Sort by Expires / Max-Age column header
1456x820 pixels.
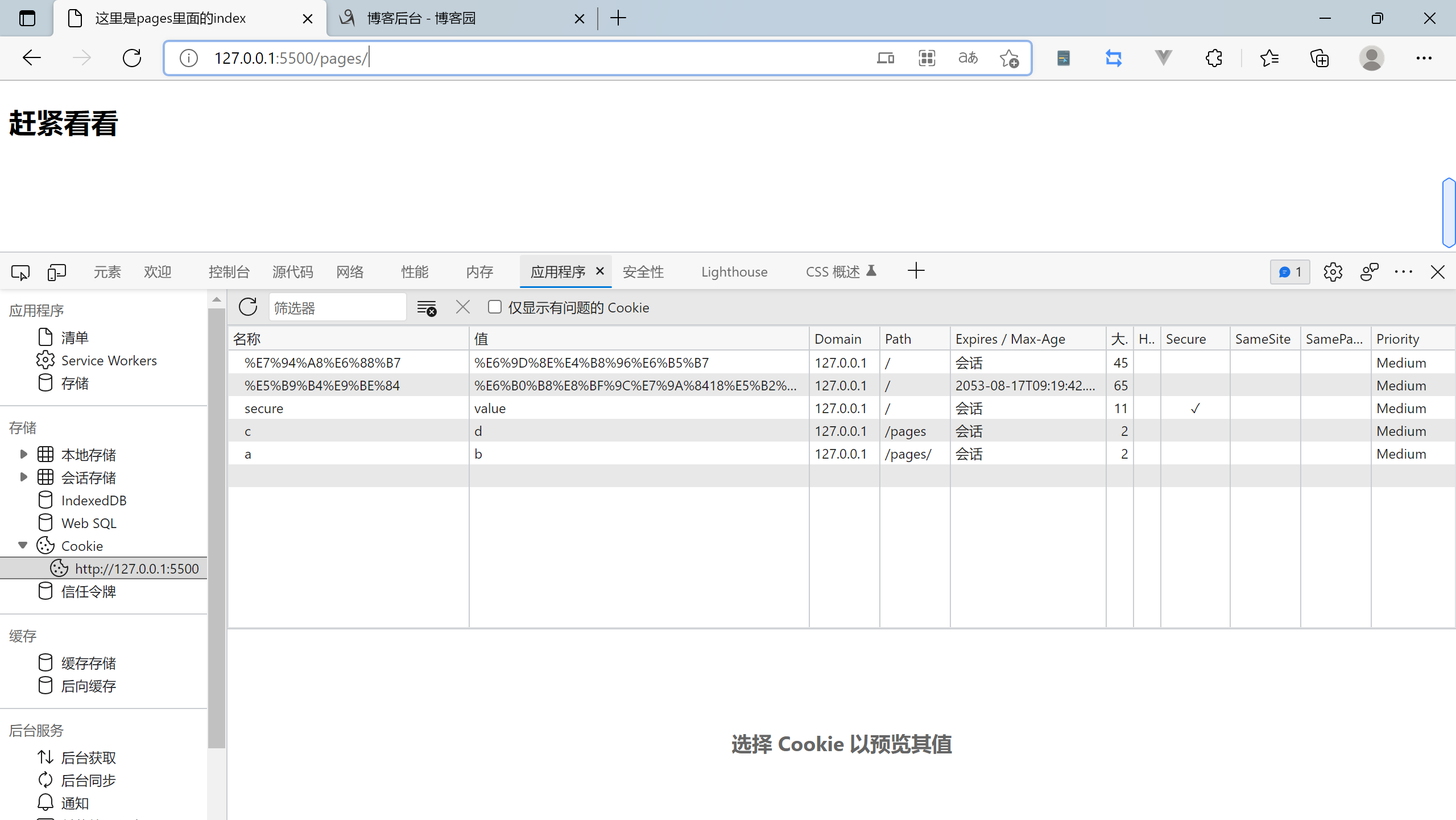(1028, 339)
